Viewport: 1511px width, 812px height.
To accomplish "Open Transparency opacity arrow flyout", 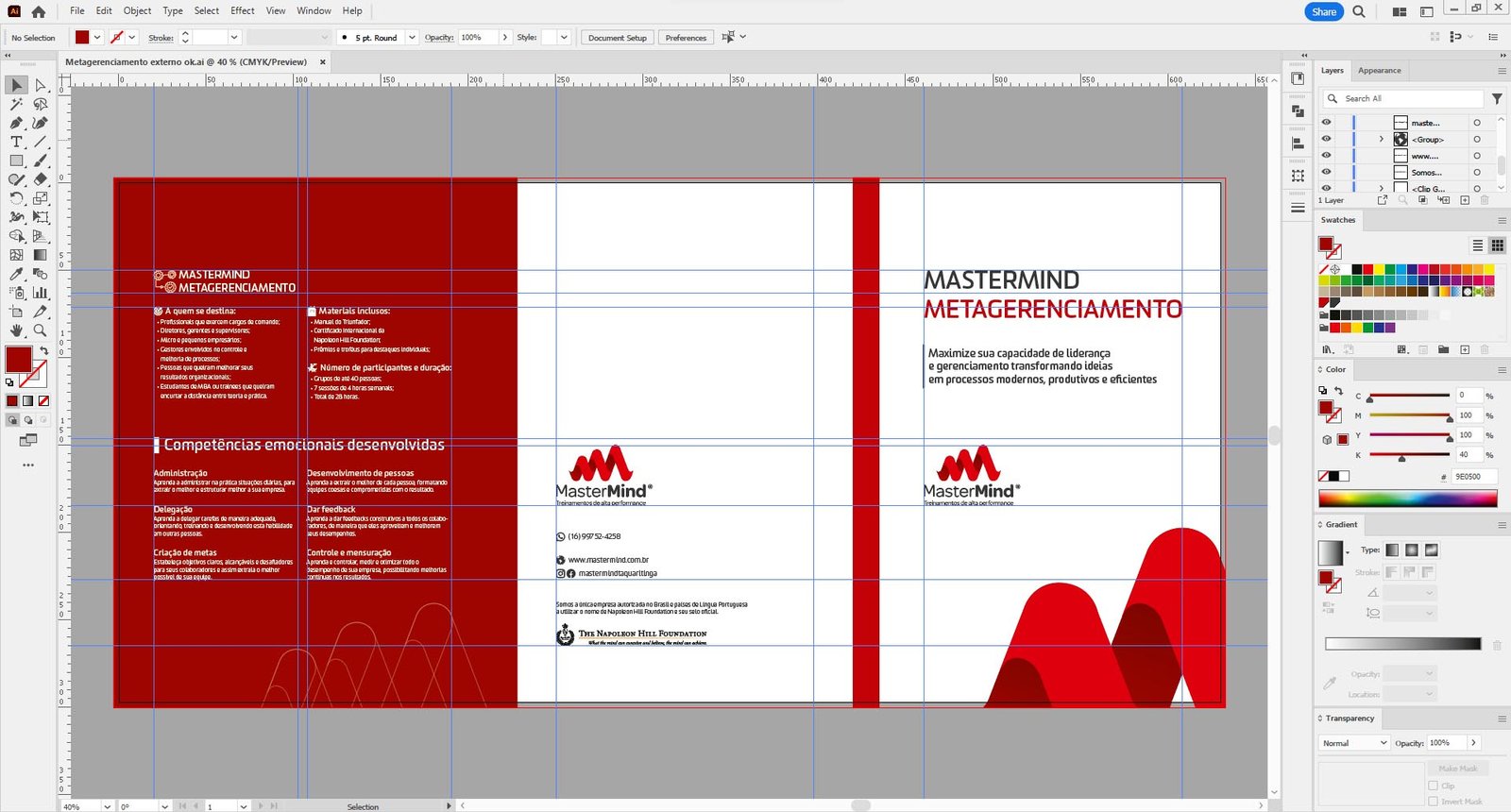I will tap(1473, 743).
